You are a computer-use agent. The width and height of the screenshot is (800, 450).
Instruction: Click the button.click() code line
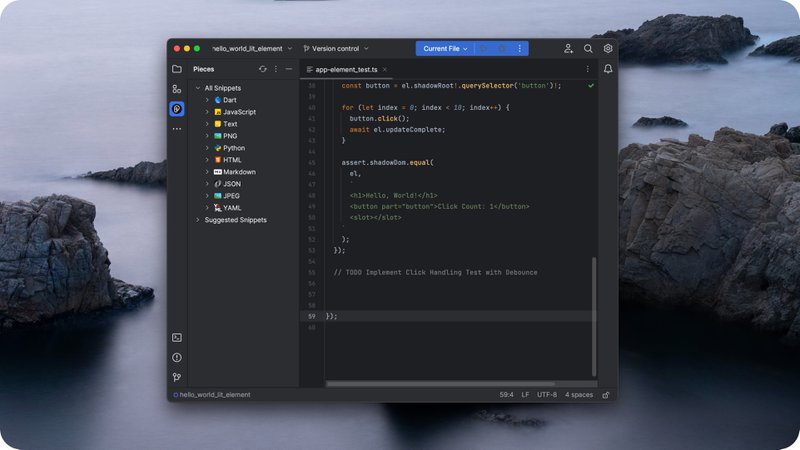pos(379,118)
